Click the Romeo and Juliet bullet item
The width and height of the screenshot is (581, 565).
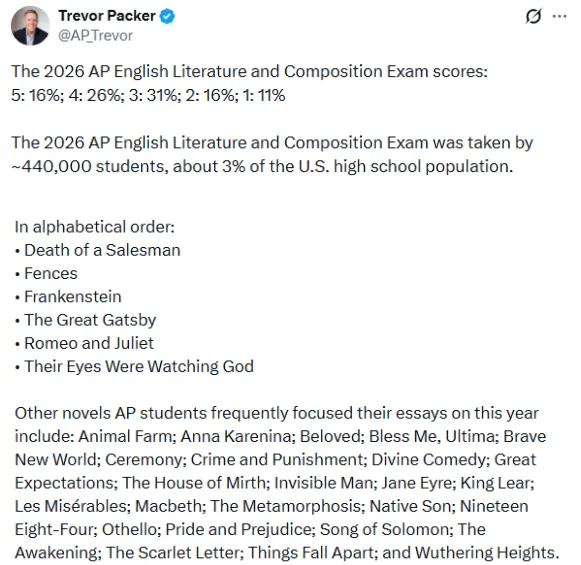point(84,343)
